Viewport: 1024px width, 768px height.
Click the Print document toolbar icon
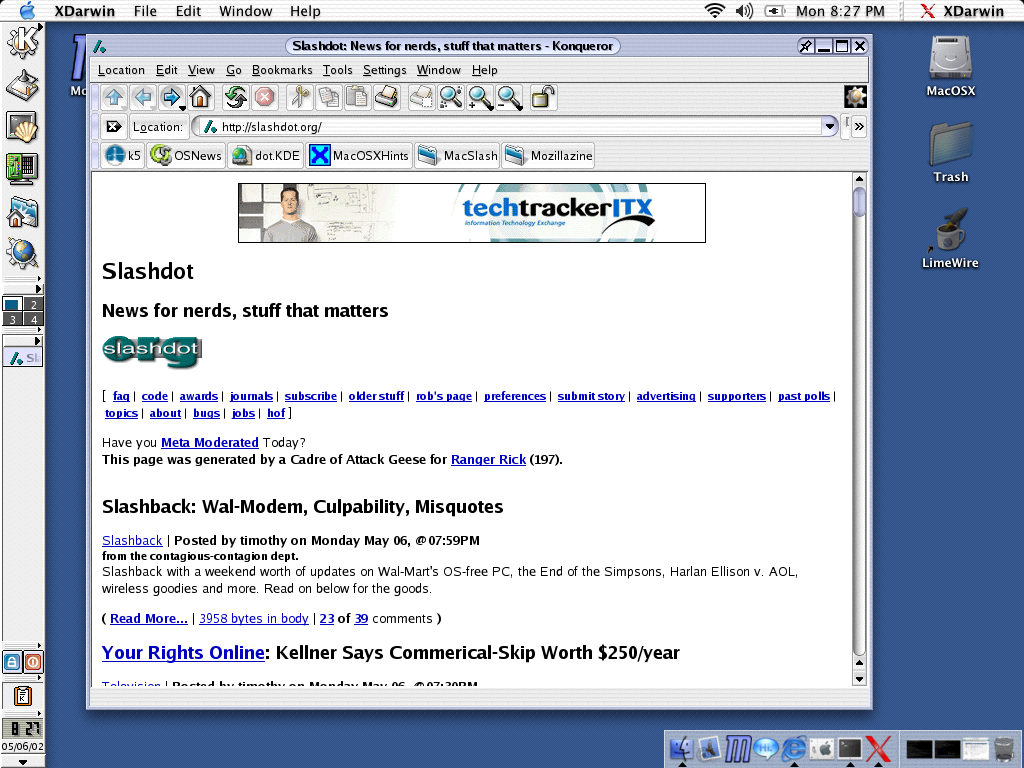387,98
